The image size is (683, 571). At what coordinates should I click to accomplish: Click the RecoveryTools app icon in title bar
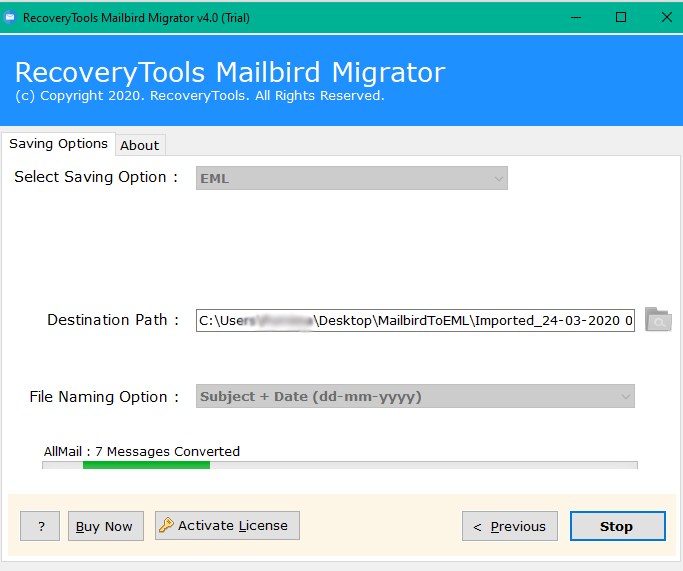(x=10, y=17)
